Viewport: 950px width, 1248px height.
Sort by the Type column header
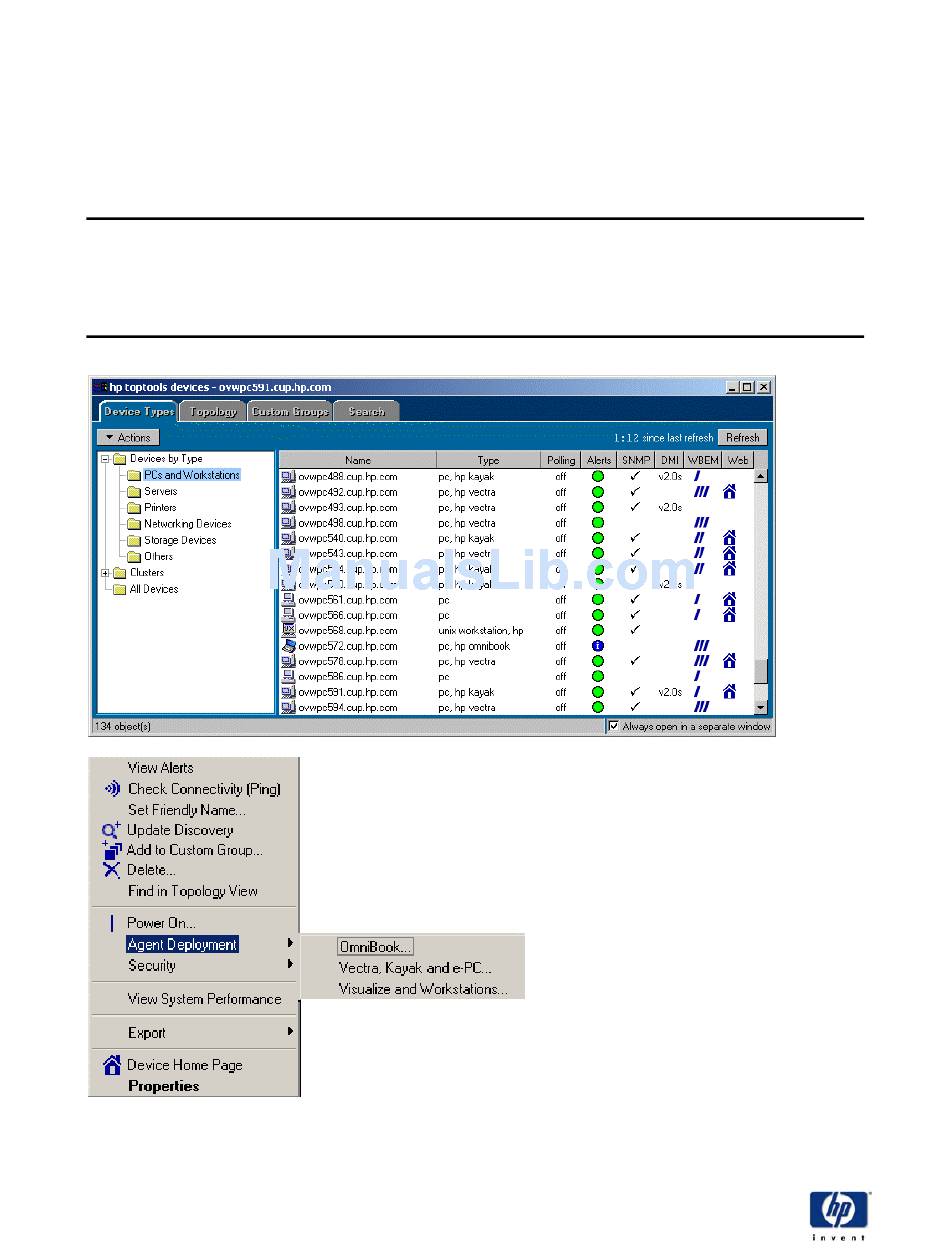[488, 460]
